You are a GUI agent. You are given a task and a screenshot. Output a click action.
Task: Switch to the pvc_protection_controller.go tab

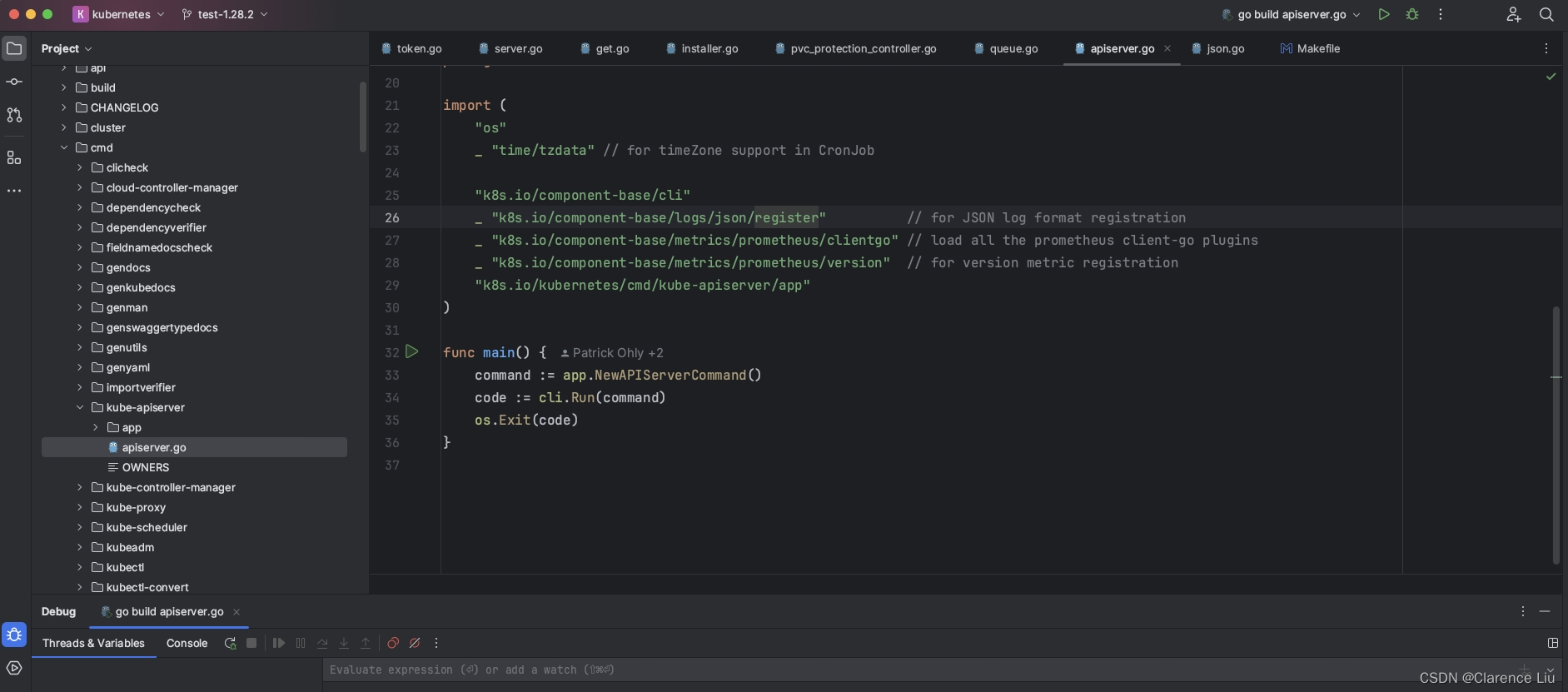(x=855, y=48)
